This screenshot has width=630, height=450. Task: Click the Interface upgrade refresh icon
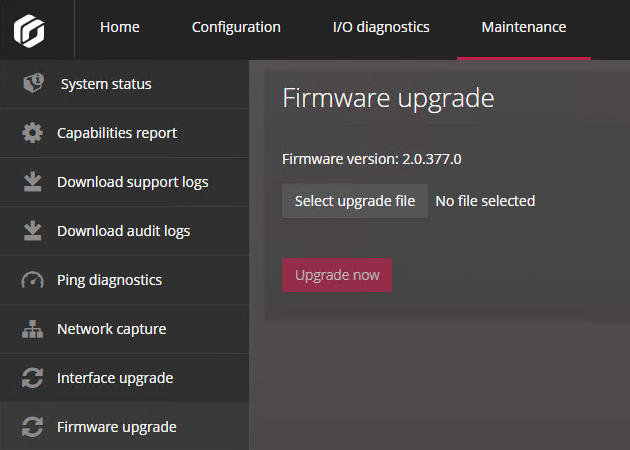pyautogui.click(x=32, y=378)
